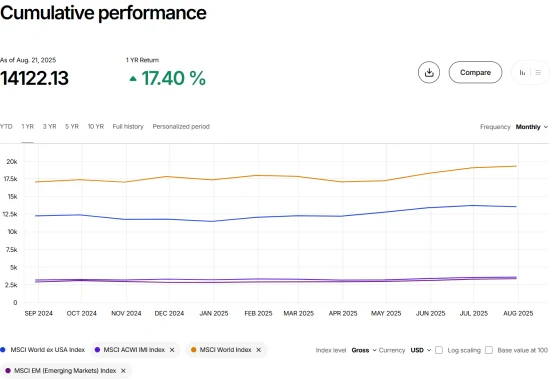Click the blue MSCI World ex USA dot
Image resolution: width=554 pixels, height=380 pixels.
(x=3, y=350)
